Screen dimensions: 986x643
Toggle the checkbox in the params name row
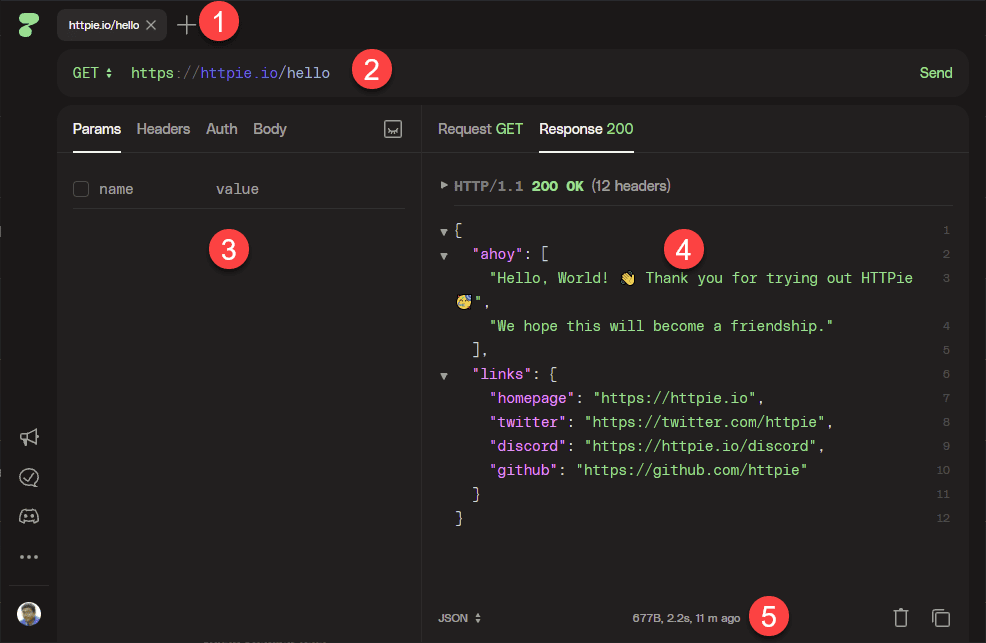[80, 188]
